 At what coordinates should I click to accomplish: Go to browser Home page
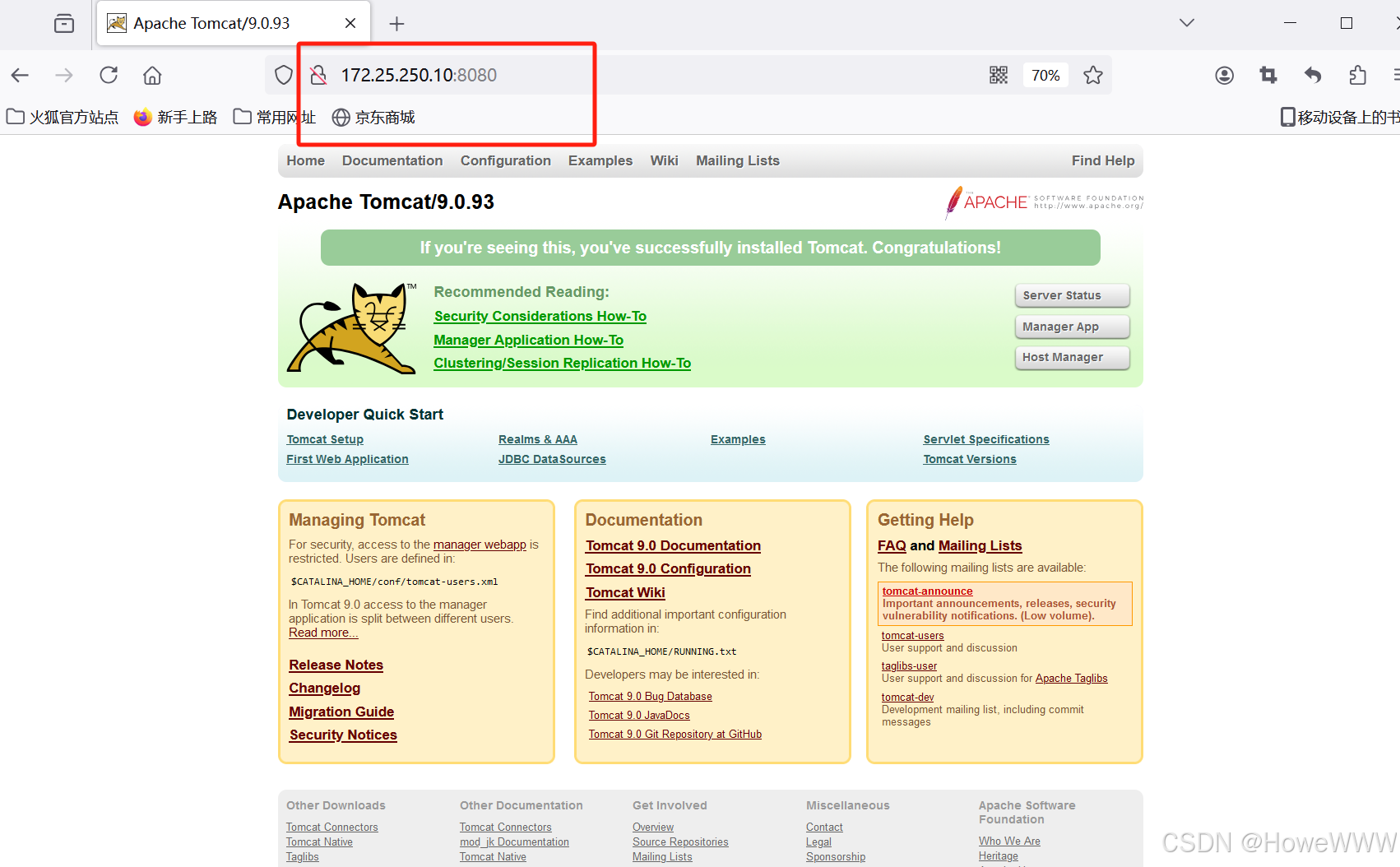152,76
